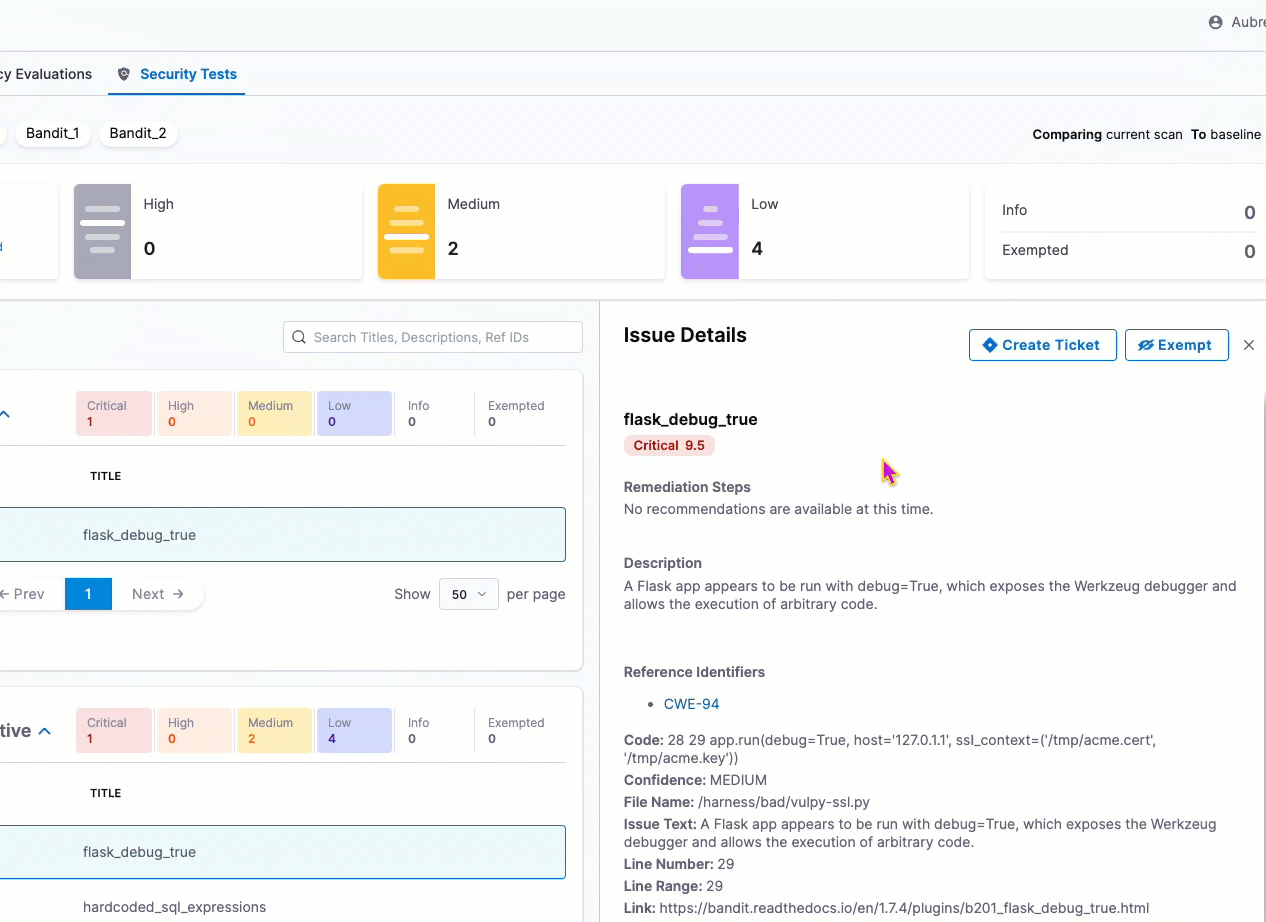
Task: Click the crossed-eye icon on Exempt
Action: coord(1146,345)
